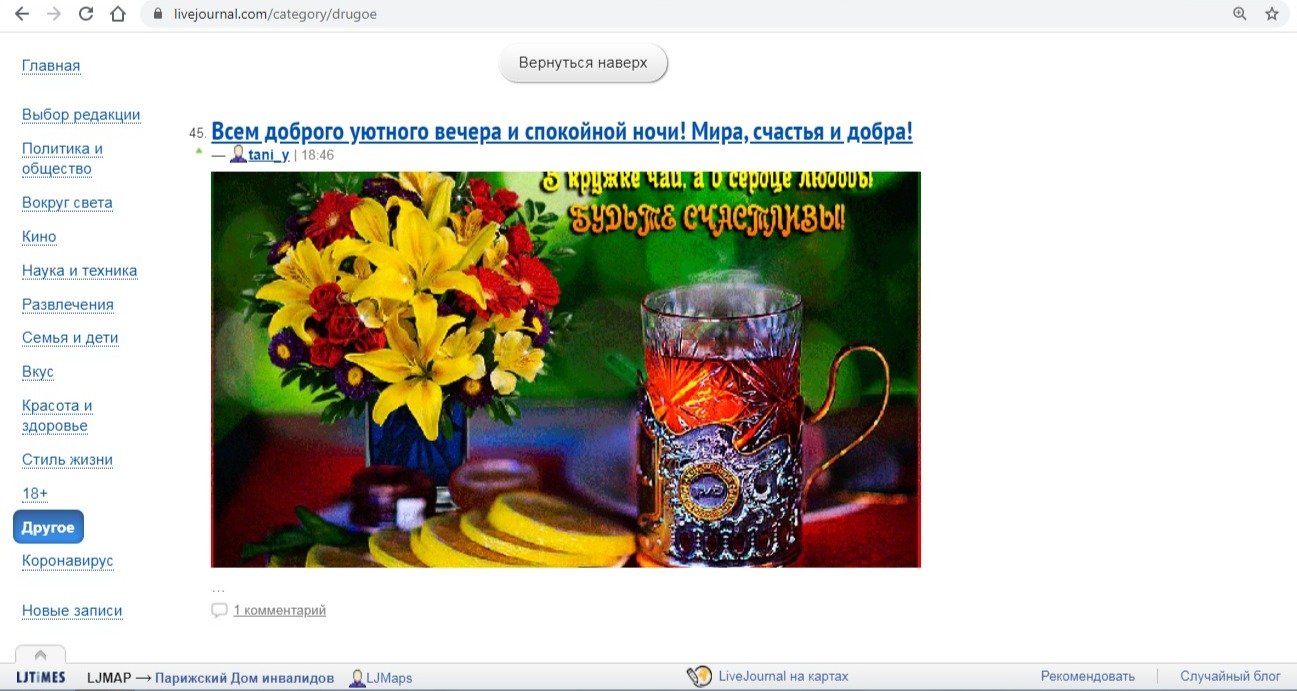Open the tani_y author profile
The image size is (1297, 691).
[x=269, y=155]
